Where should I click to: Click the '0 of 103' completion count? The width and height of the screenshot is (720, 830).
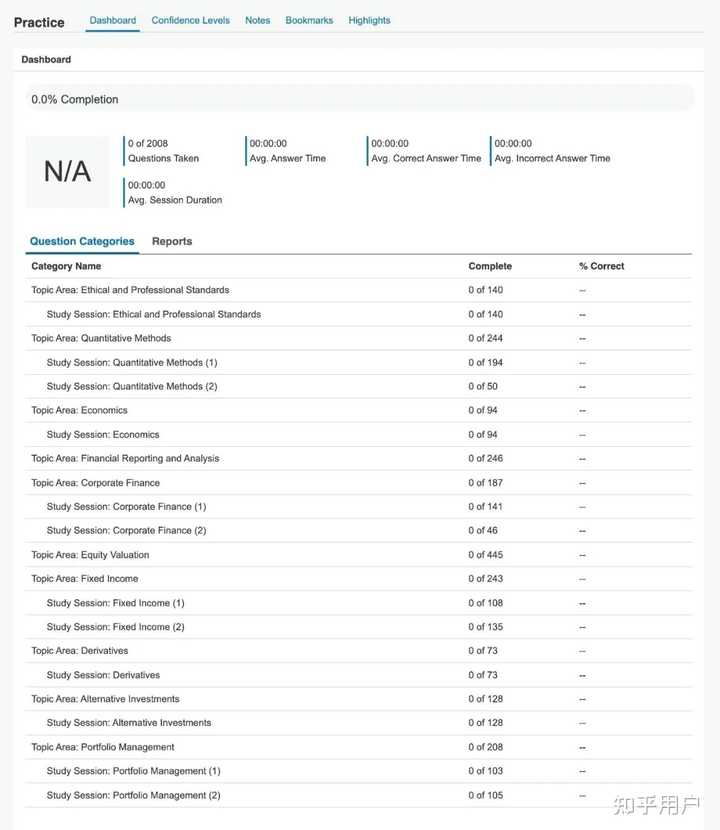pos(485,771)
